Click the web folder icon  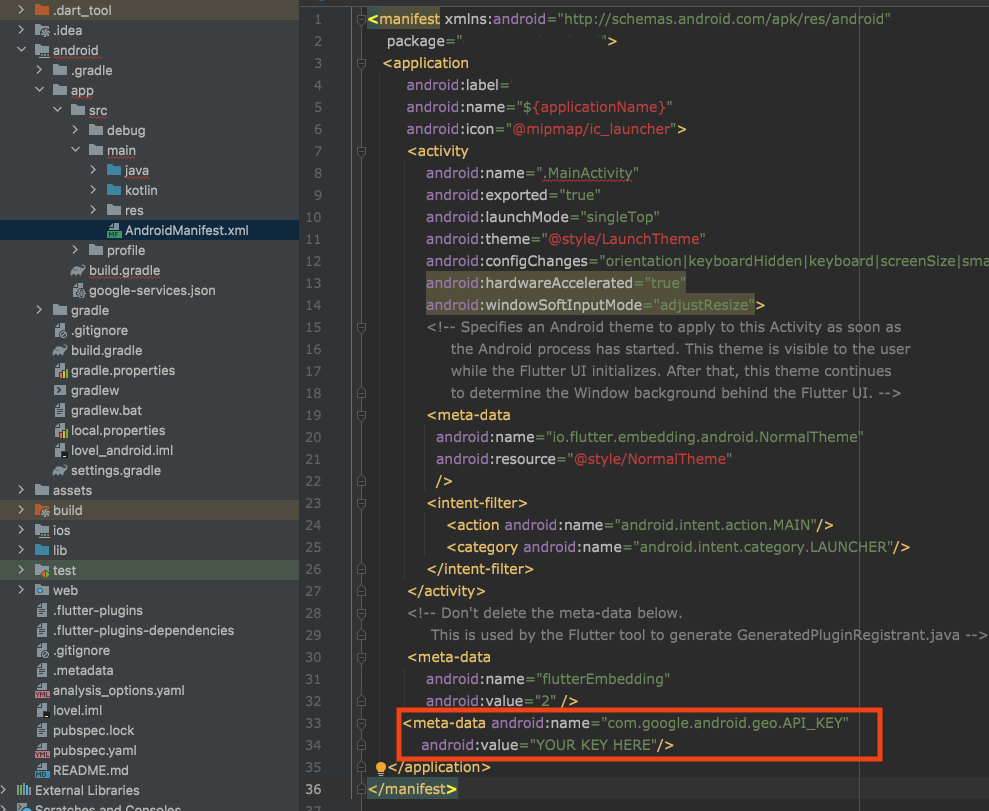[42, 590]
